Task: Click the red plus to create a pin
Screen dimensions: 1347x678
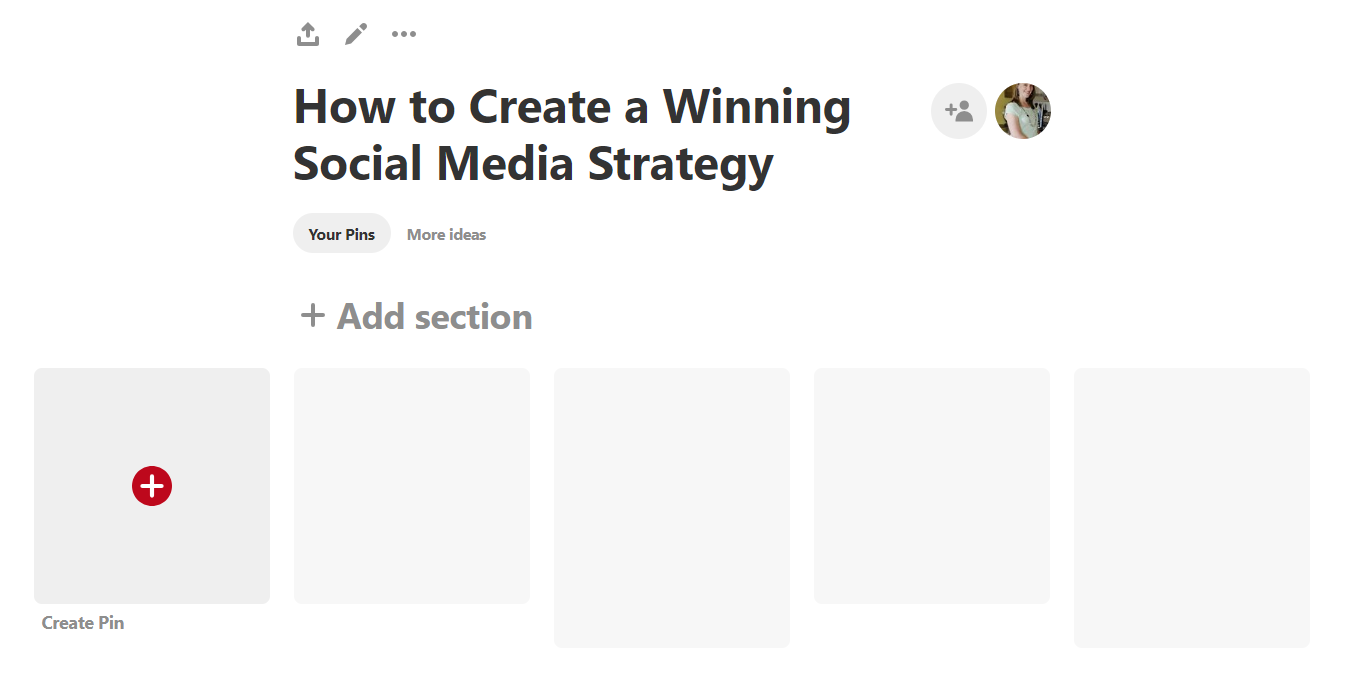Action: pos(151,486)
